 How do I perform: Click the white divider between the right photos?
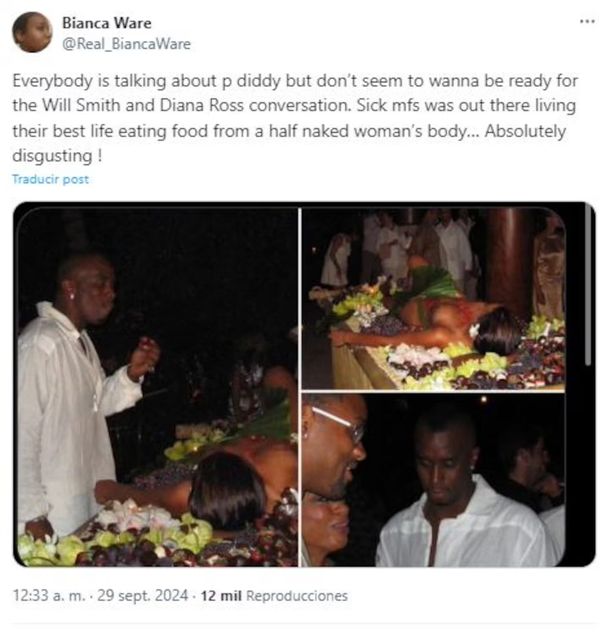433,391
